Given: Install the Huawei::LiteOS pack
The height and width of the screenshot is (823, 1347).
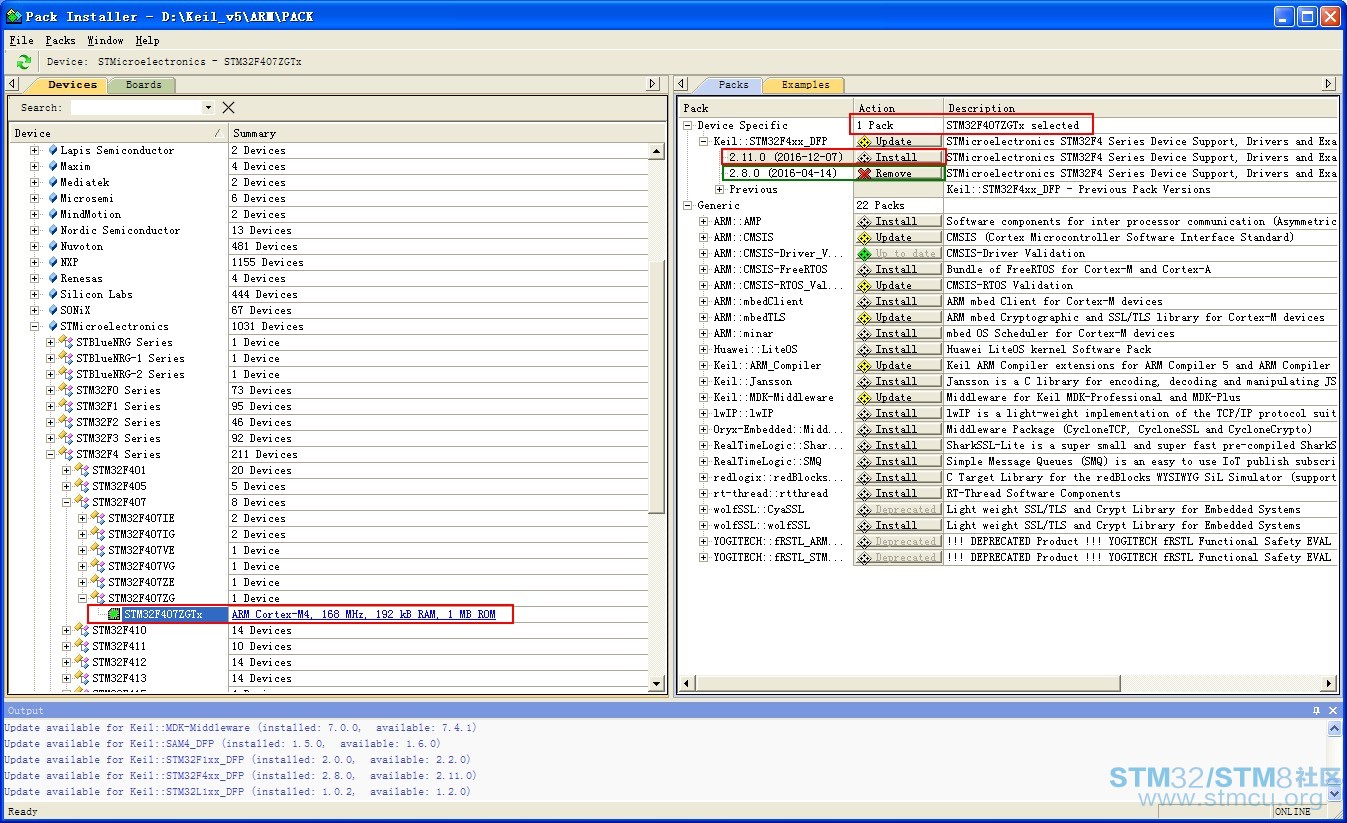Looking at the screenshot, I should (x=898, y=349).
